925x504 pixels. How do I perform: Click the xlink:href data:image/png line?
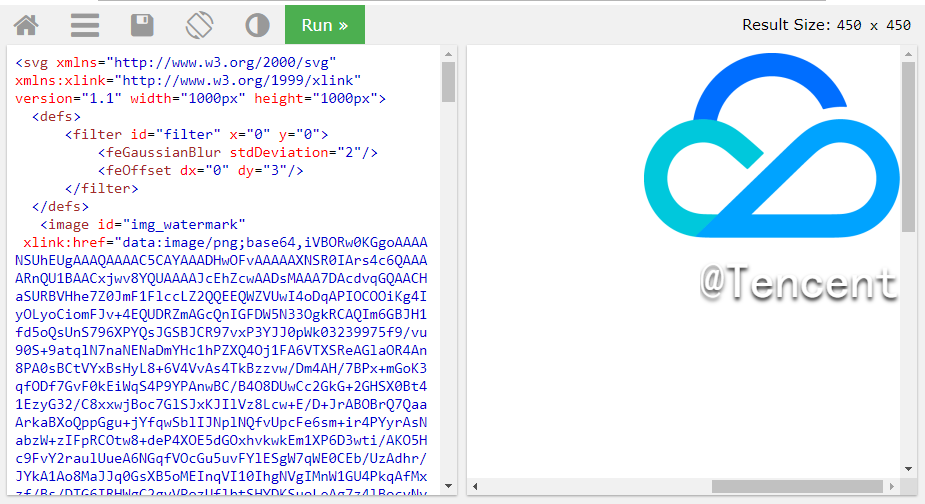tap(225, 243)
